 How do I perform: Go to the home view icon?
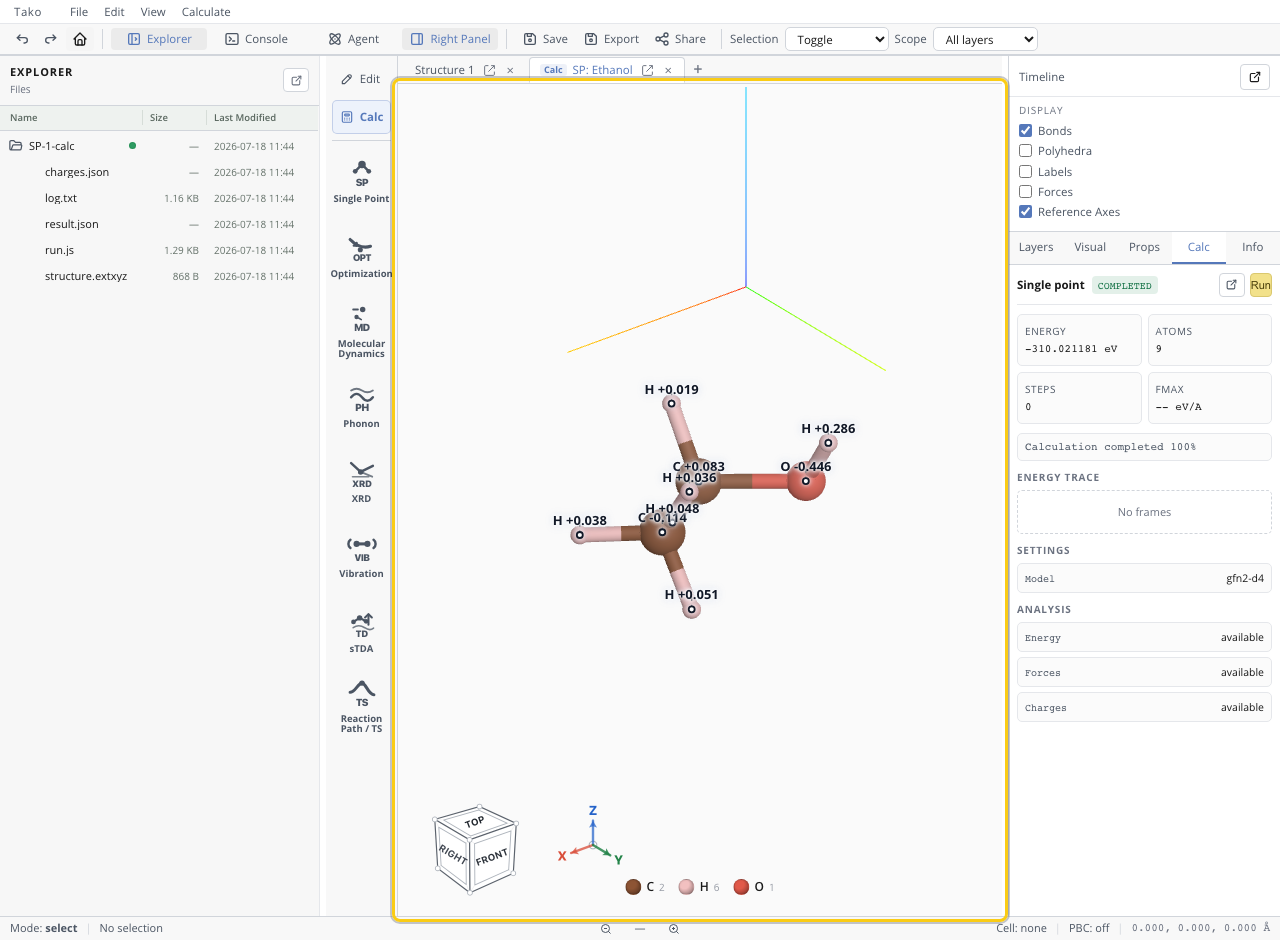80,39
